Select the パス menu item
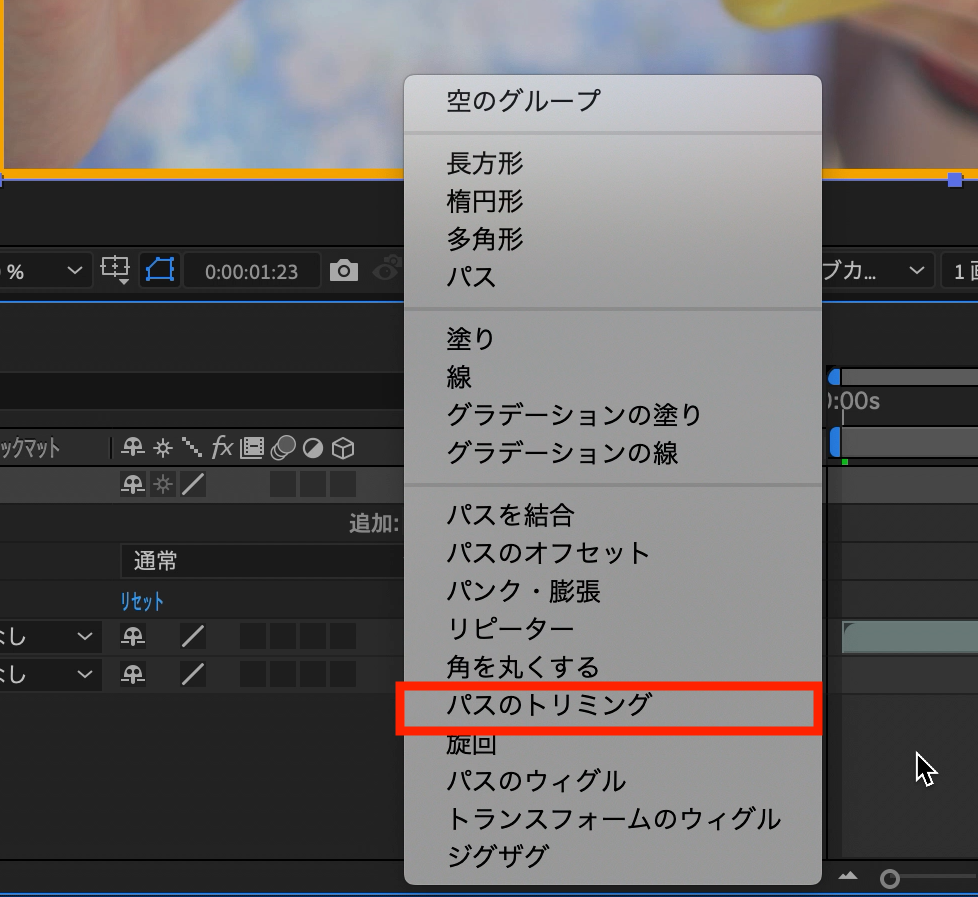The image size is (978, 897). coord(612,277)
